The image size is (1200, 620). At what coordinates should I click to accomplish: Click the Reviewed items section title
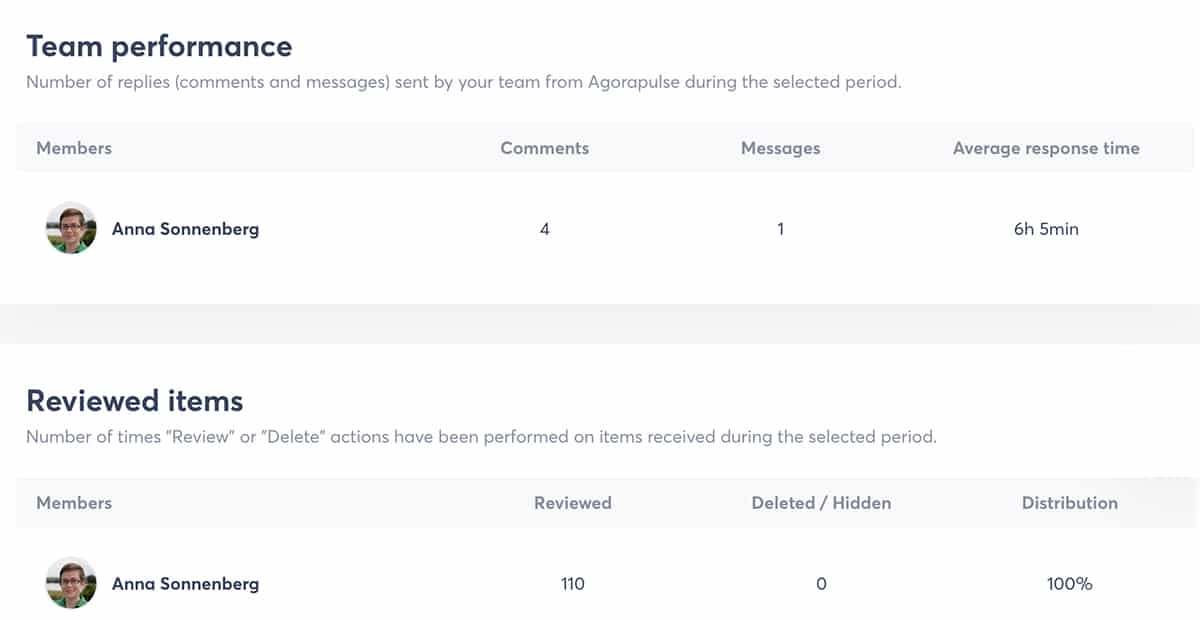coord(134,401)
